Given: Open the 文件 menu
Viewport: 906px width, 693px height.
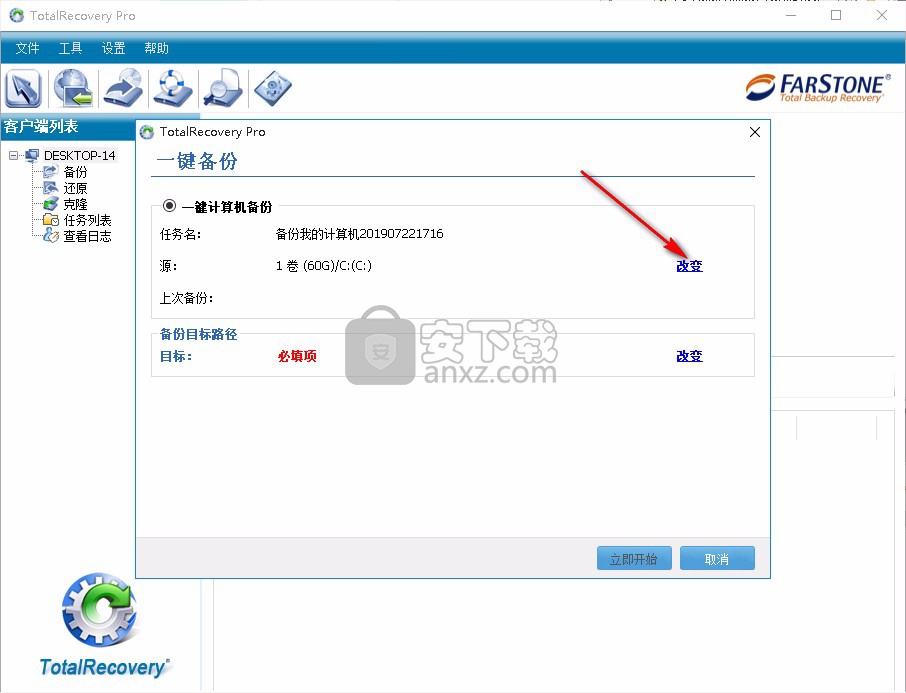Looking at the screenshot, I should [x=27, y=48].
